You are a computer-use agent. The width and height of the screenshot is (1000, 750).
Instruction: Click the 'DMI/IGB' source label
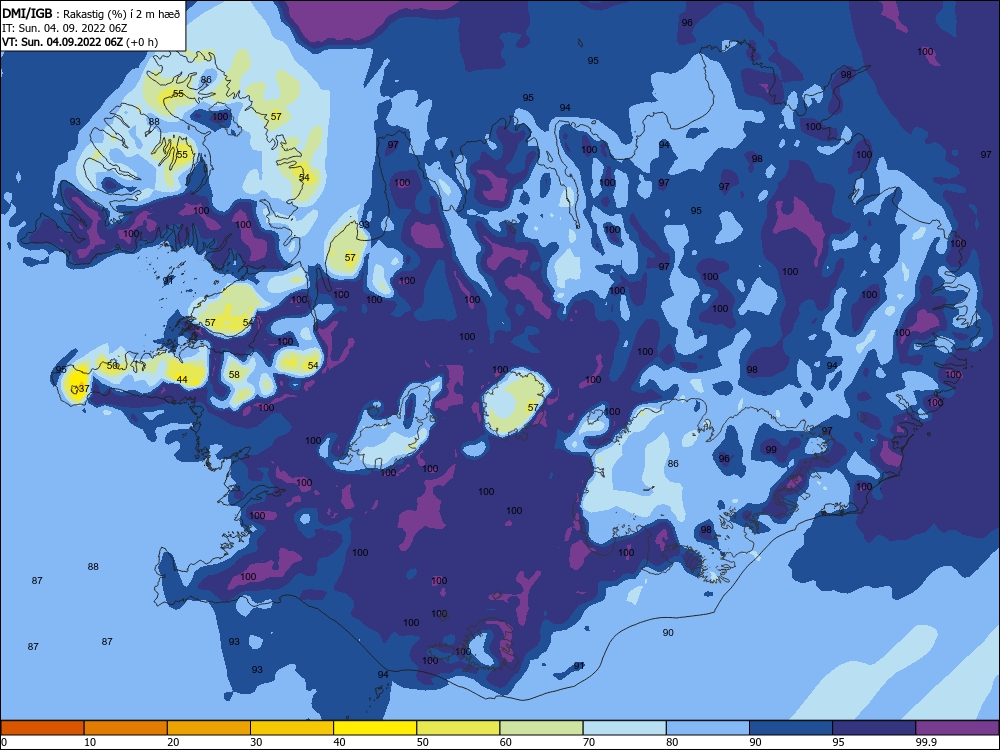click(27, 13)
